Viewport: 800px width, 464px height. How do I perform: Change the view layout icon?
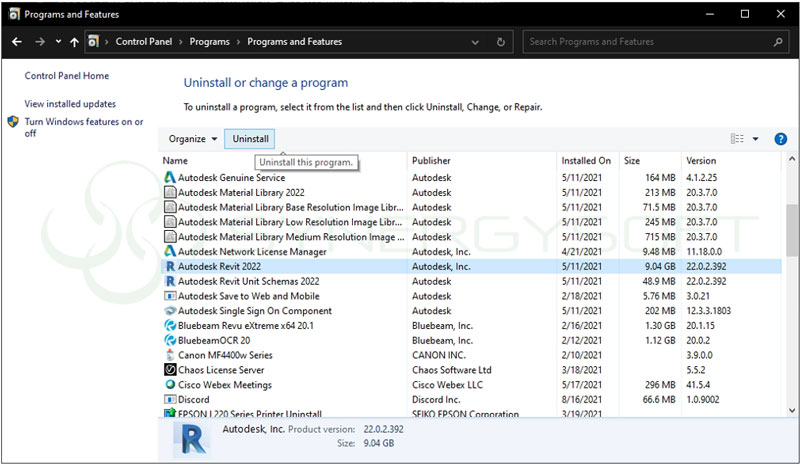737,139
